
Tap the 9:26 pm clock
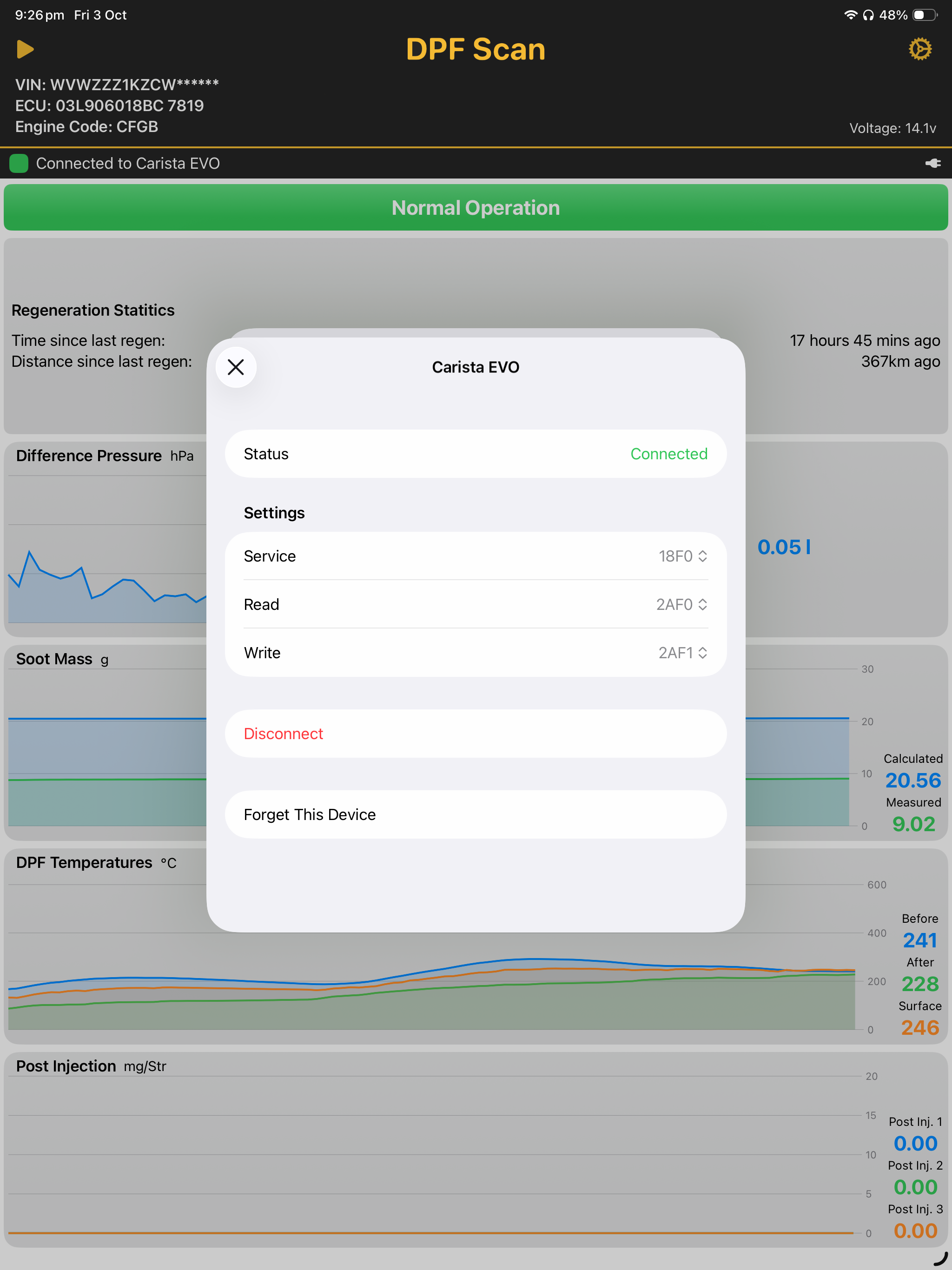point(40,15)
